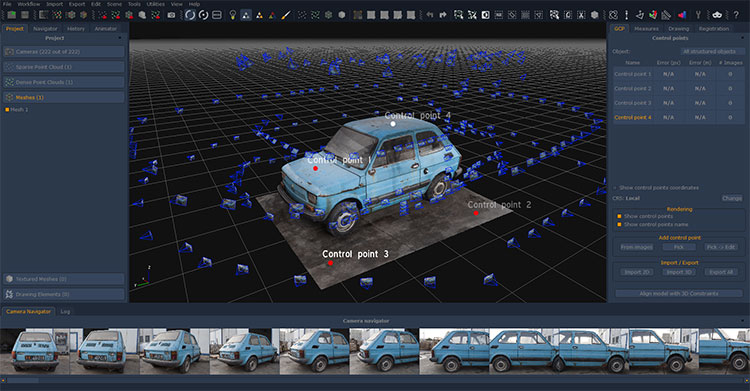Expand Cameras (222 out of 222) section
This screenshot has height=391, width=750.
click(64, 51)
